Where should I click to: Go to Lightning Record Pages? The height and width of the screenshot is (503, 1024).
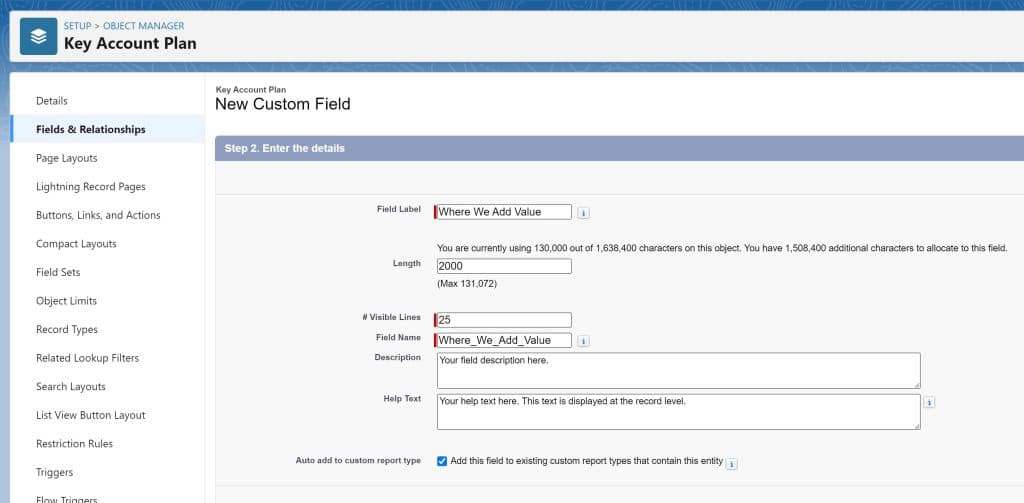coord(90,187)
